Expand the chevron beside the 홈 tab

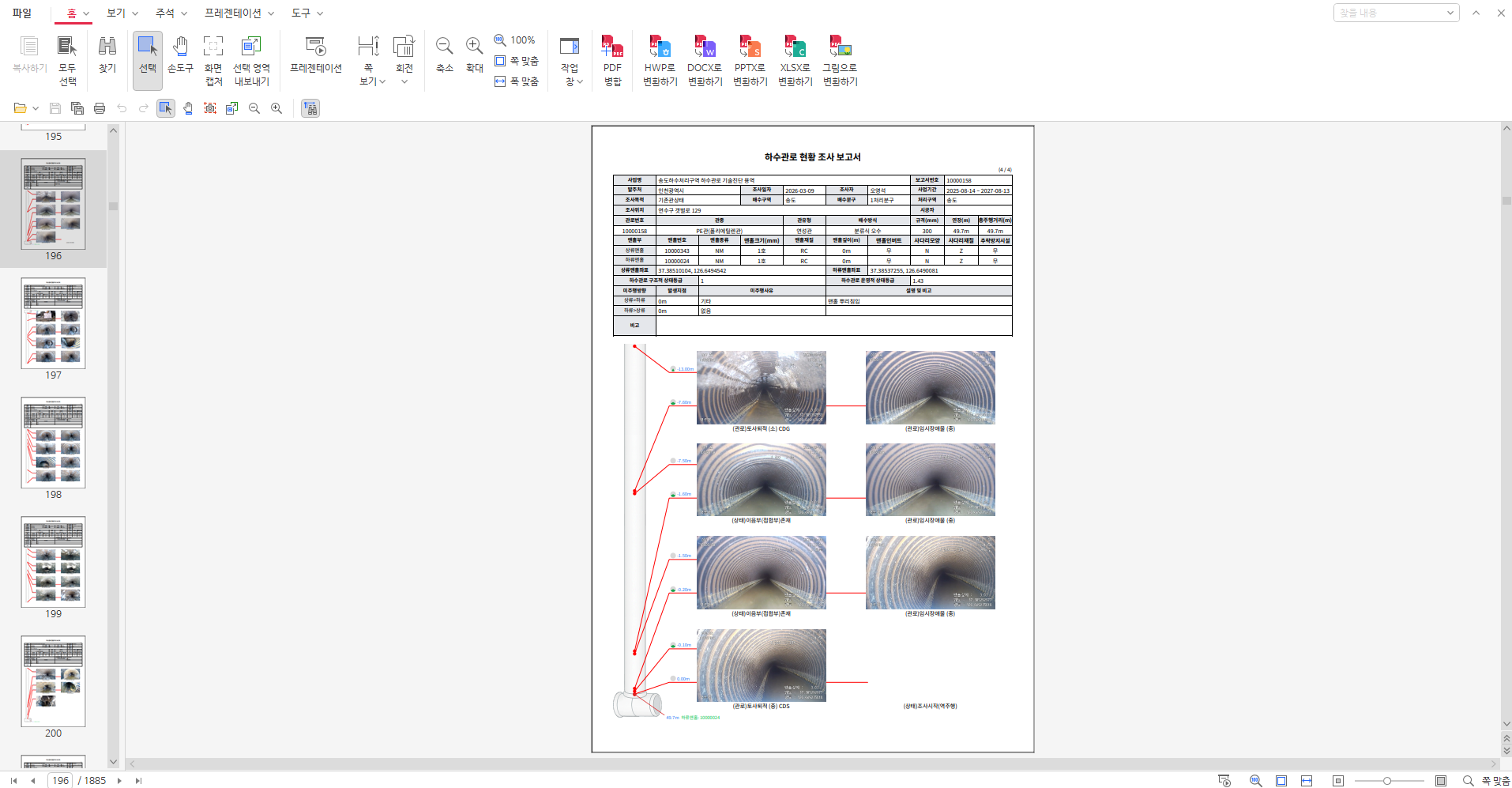click(x=87, y=13)
